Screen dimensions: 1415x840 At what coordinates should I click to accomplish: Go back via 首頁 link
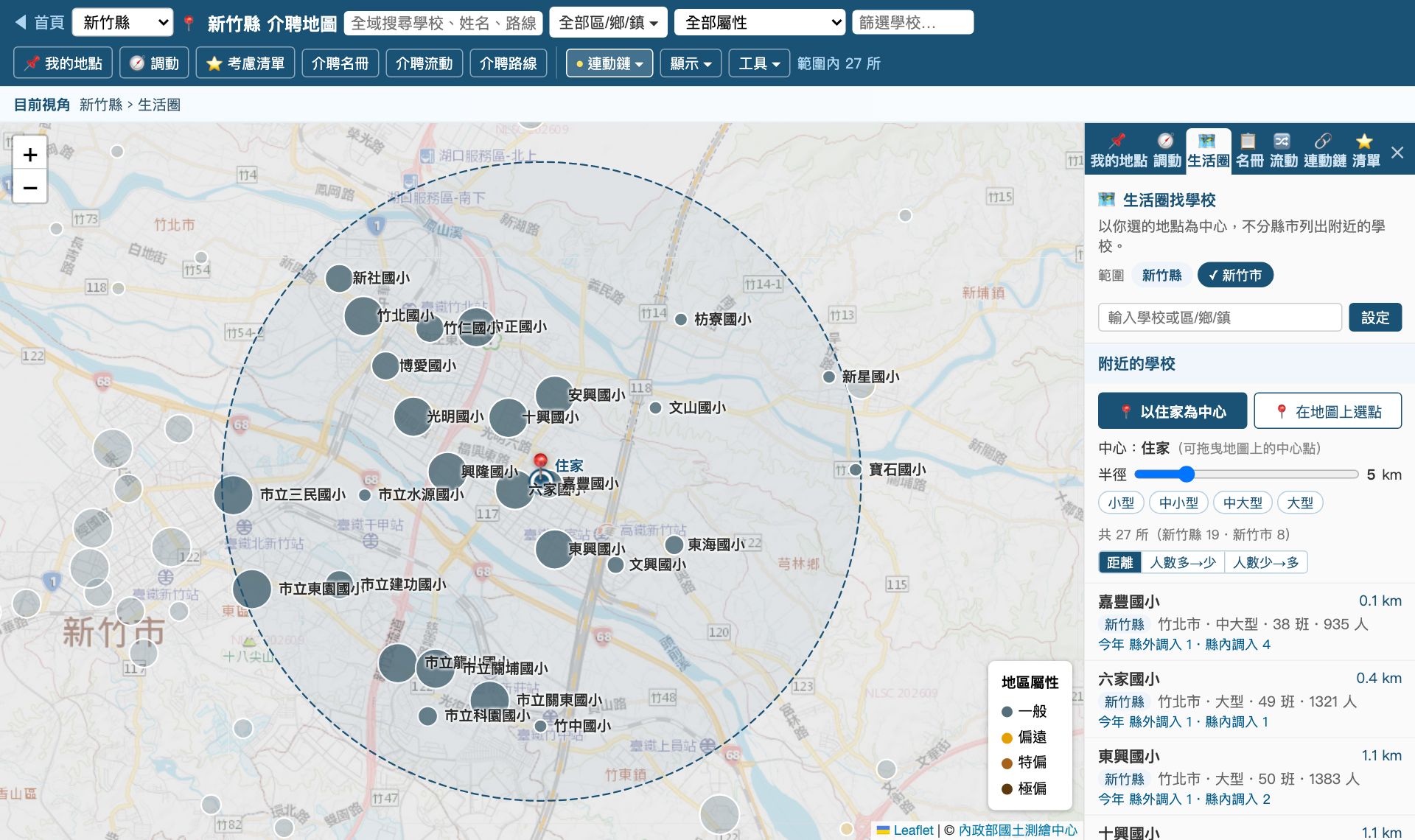click(x=40, y=23)
